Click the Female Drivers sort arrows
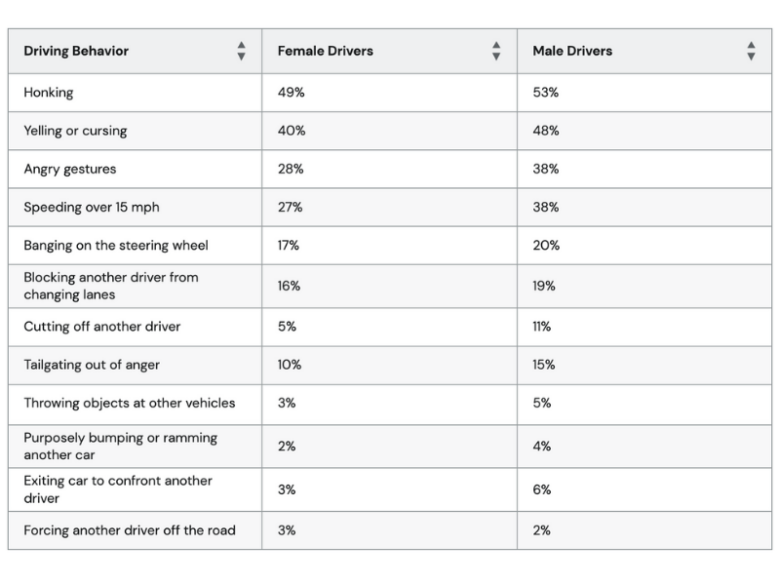 tap(496, 51)
